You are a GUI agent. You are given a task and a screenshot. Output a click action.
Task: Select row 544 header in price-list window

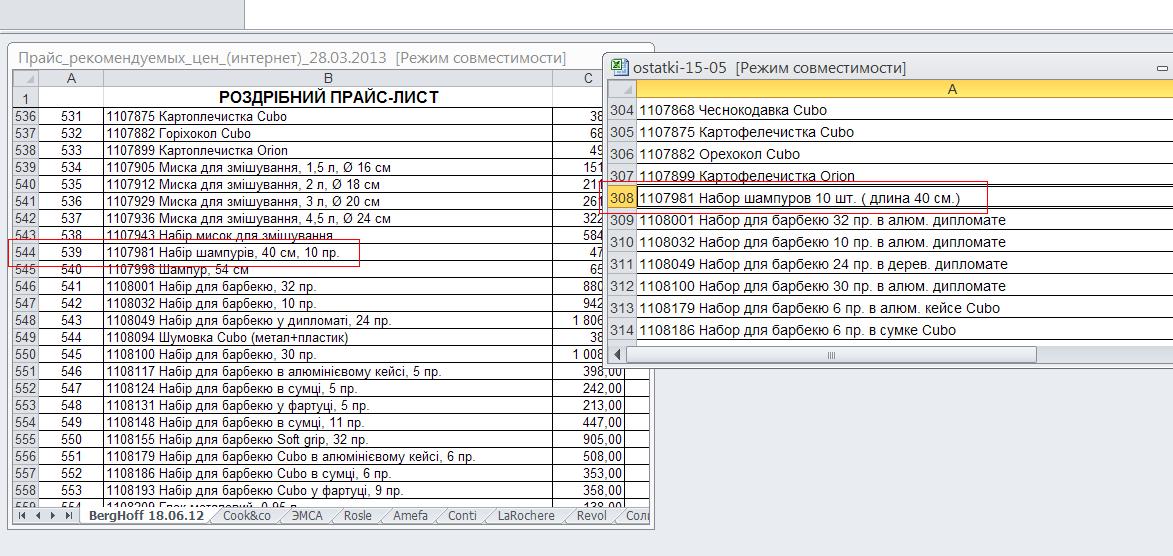tap(25, 253)
